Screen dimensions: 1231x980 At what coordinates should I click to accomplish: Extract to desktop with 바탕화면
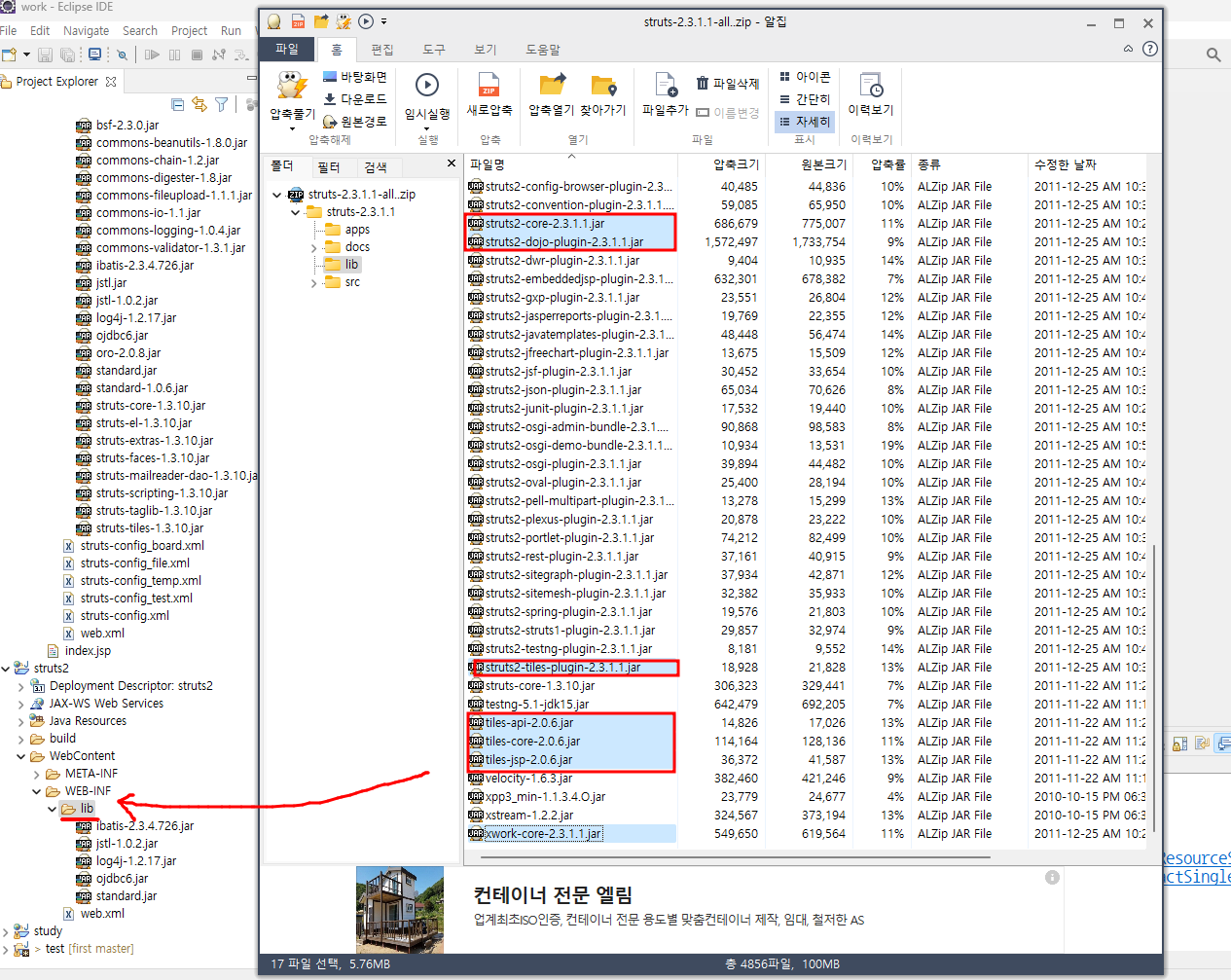pos(355,77)
